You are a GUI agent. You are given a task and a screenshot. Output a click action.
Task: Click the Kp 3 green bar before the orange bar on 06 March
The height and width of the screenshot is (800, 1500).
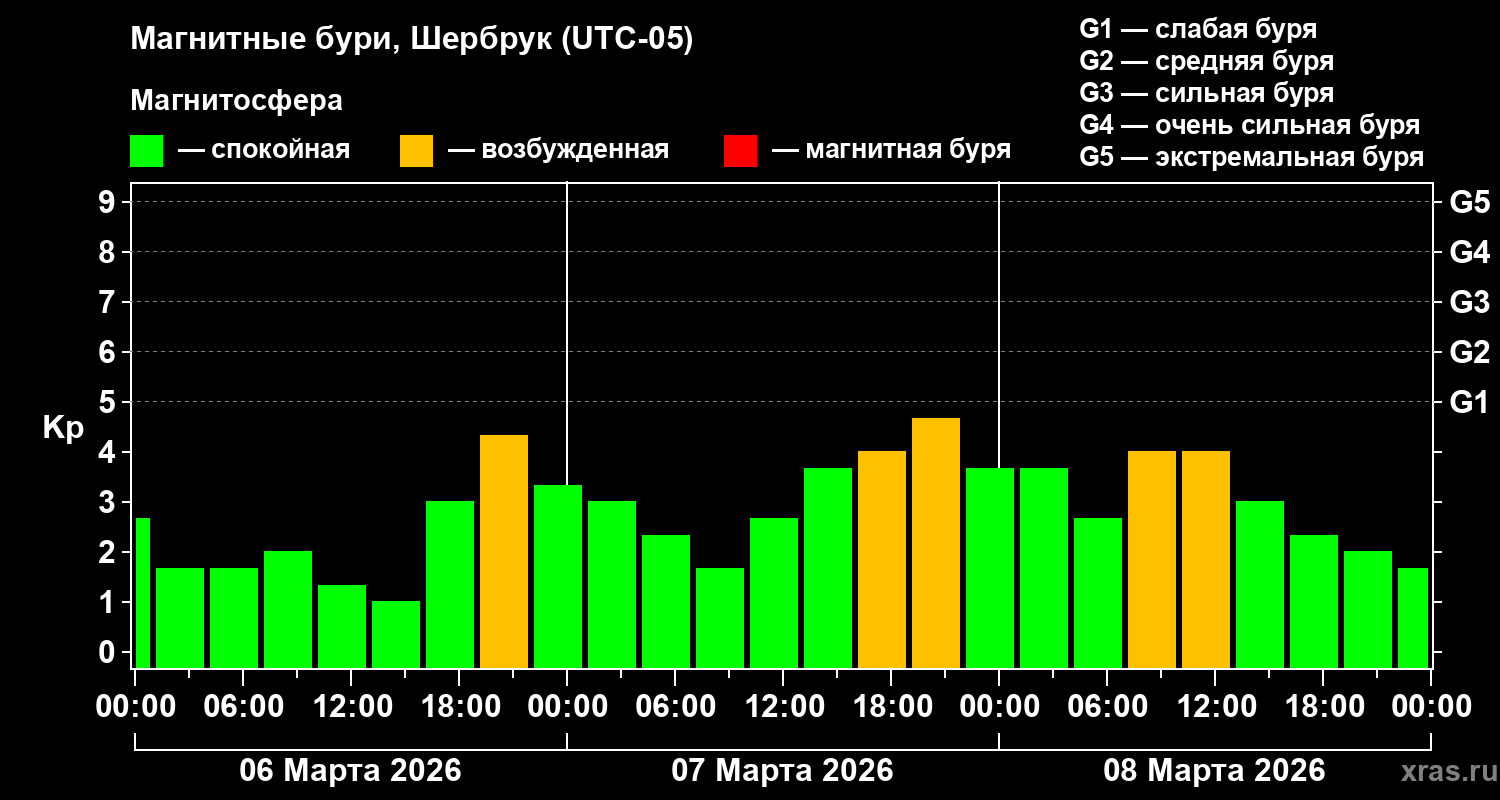tap(450, 584)
